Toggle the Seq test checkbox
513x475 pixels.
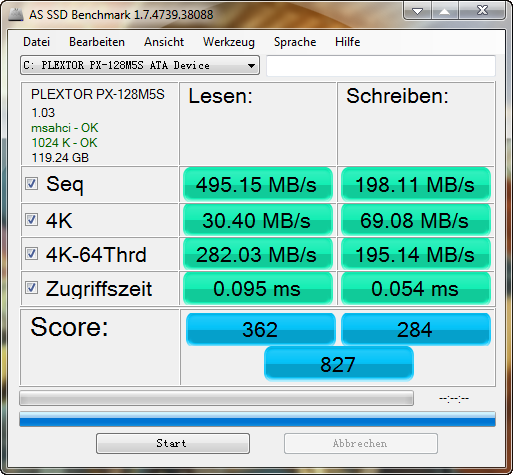coord(32,183)
